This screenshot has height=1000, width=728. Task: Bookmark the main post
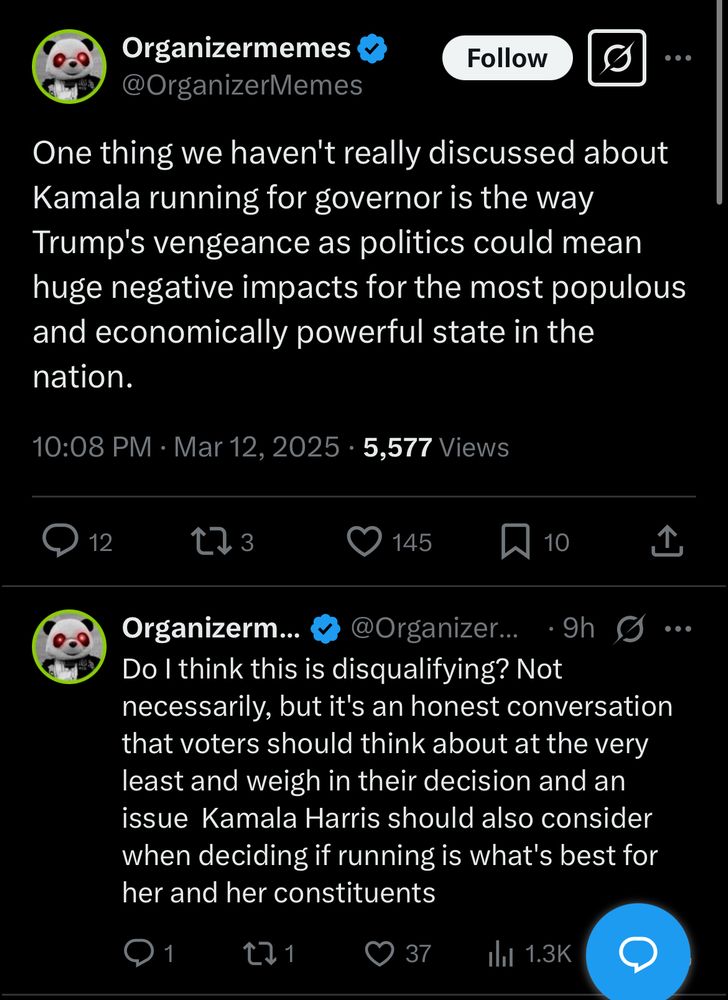515,542
